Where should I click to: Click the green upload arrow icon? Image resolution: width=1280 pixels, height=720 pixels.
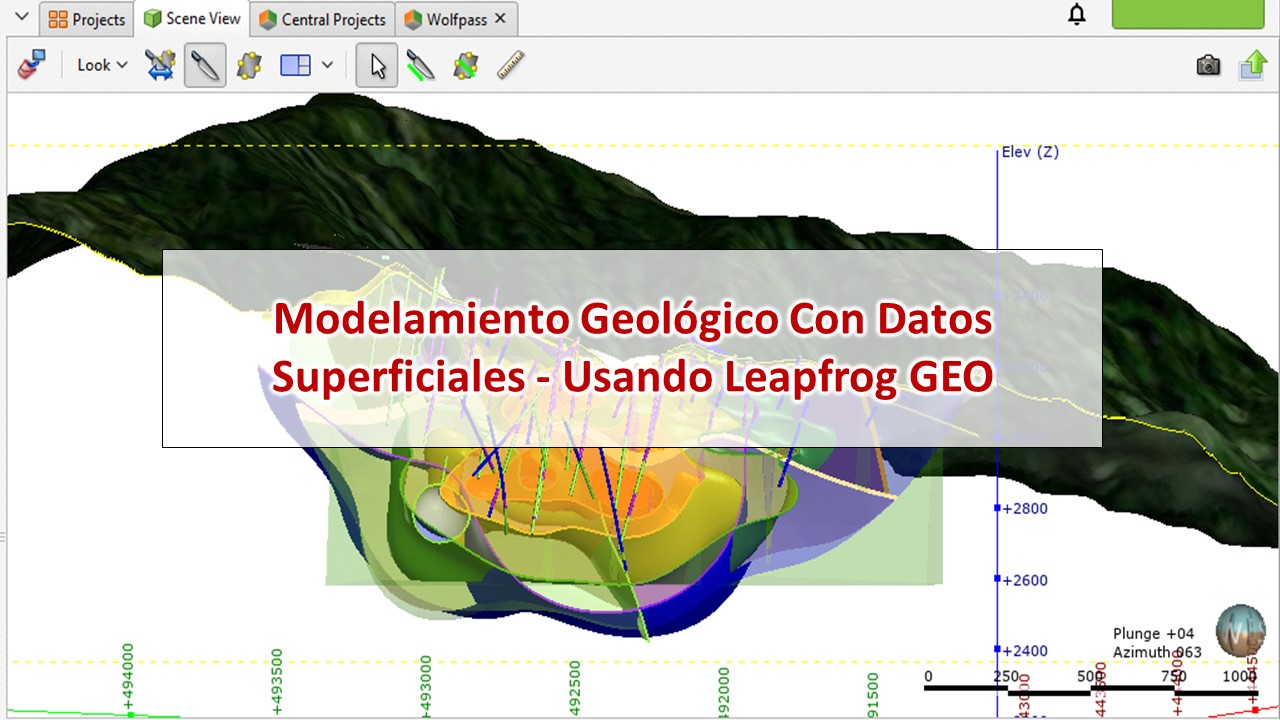(1253, 66)
